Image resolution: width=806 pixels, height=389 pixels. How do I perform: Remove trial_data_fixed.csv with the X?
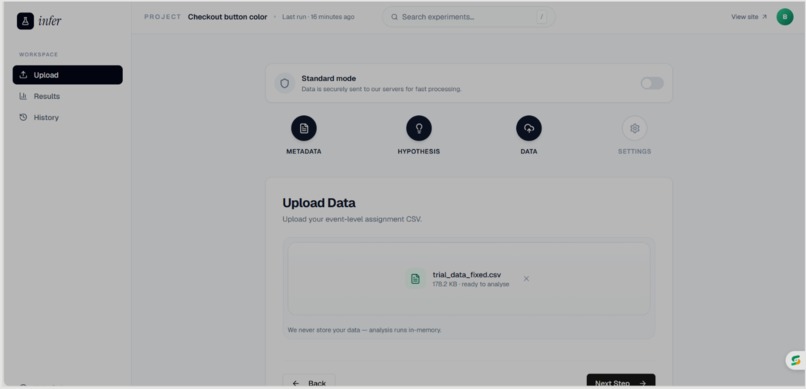[526, 279]
